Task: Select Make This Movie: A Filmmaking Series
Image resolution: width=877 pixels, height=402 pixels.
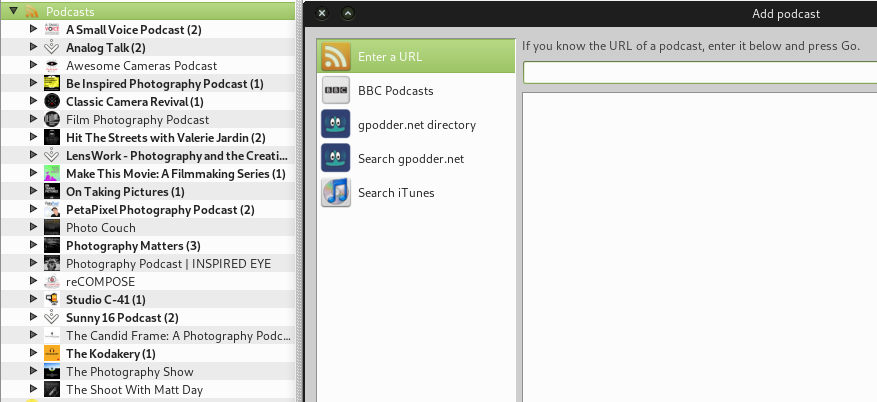Action: point(176,173)
